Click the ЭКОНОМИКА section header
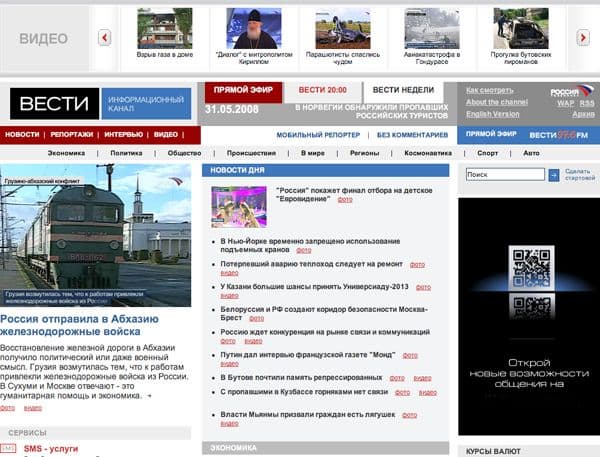600x457 pixels. coord(325,448)
